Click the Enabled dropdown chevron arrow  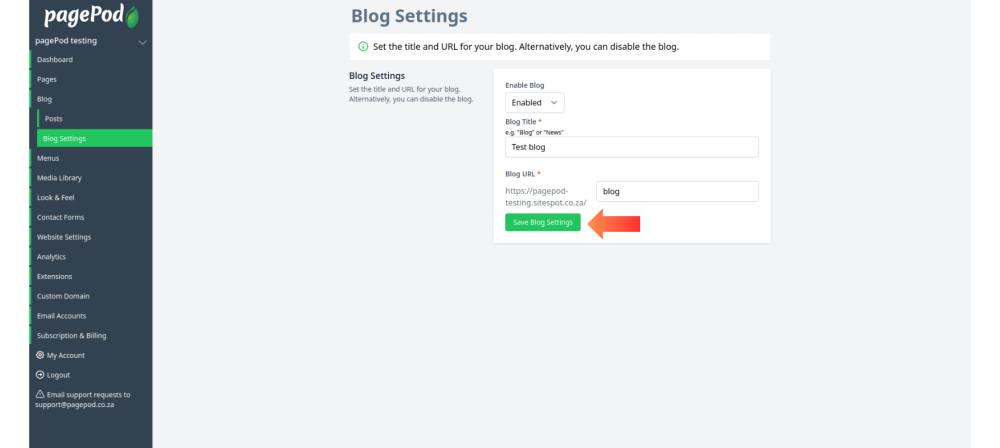coord(554,103)
